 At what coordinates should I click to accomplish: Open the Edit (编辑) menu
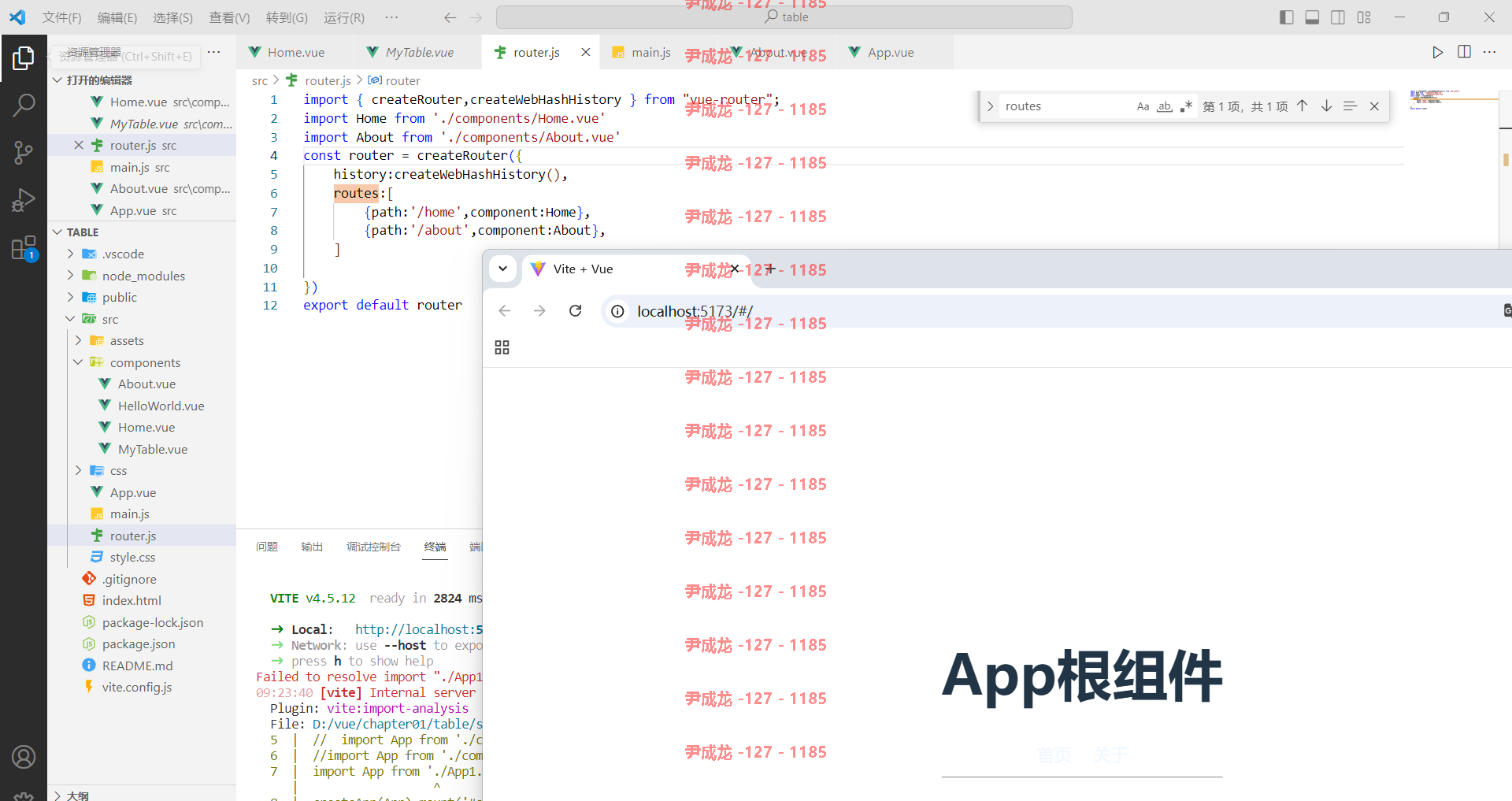click(x=117, y=17)
